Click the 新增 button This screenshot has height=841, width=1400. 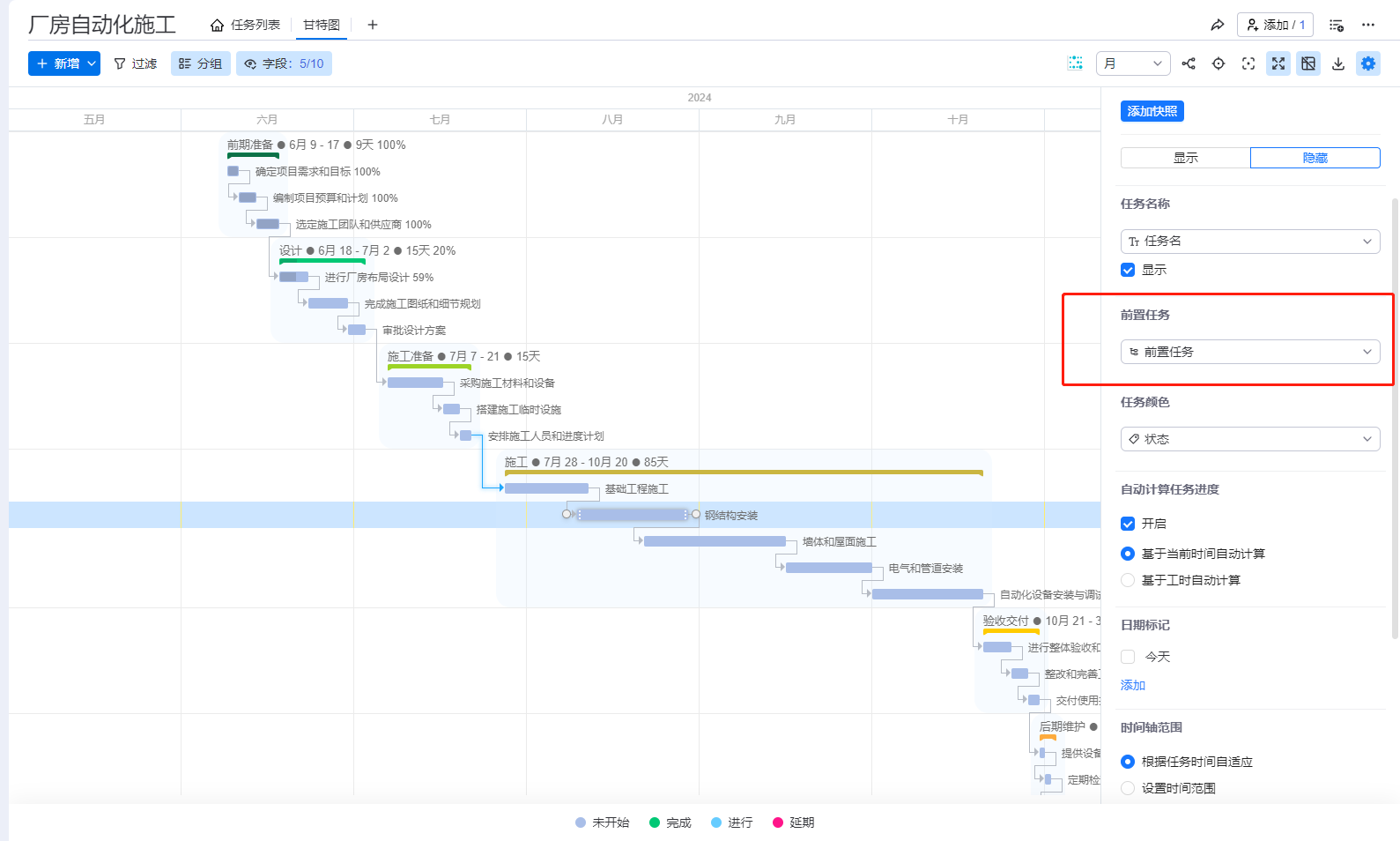coord(58,63)
